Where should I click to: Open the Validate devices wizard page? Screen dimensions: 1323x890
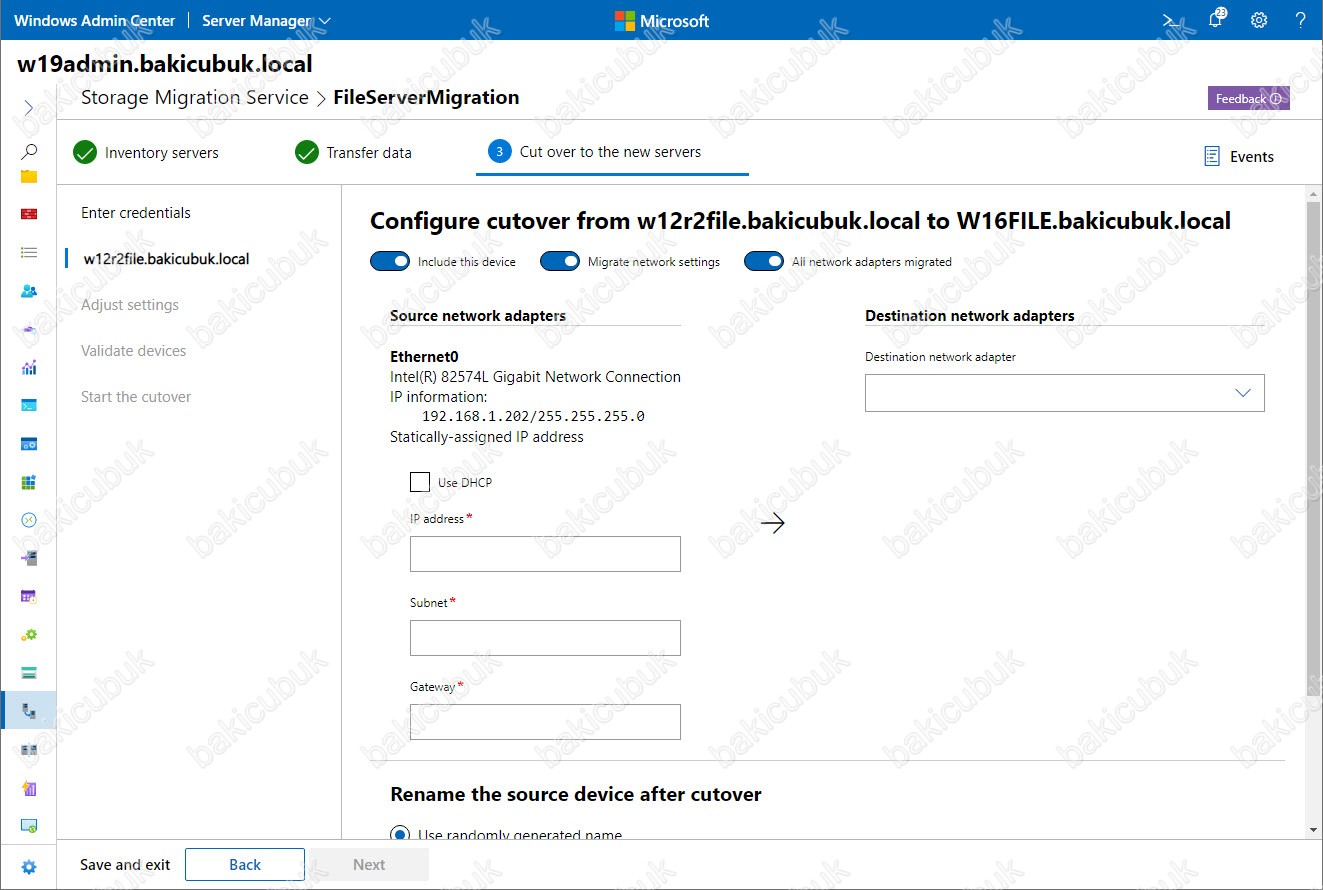[x=134, y=351]
